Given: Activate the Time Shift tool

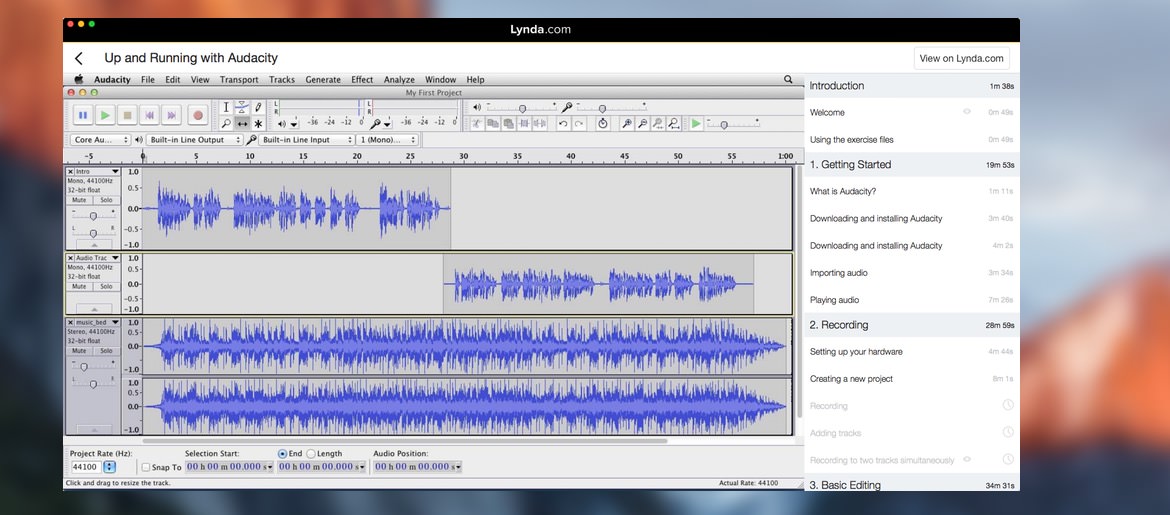Looking at the screenshot, I should [x=242, y=124].
